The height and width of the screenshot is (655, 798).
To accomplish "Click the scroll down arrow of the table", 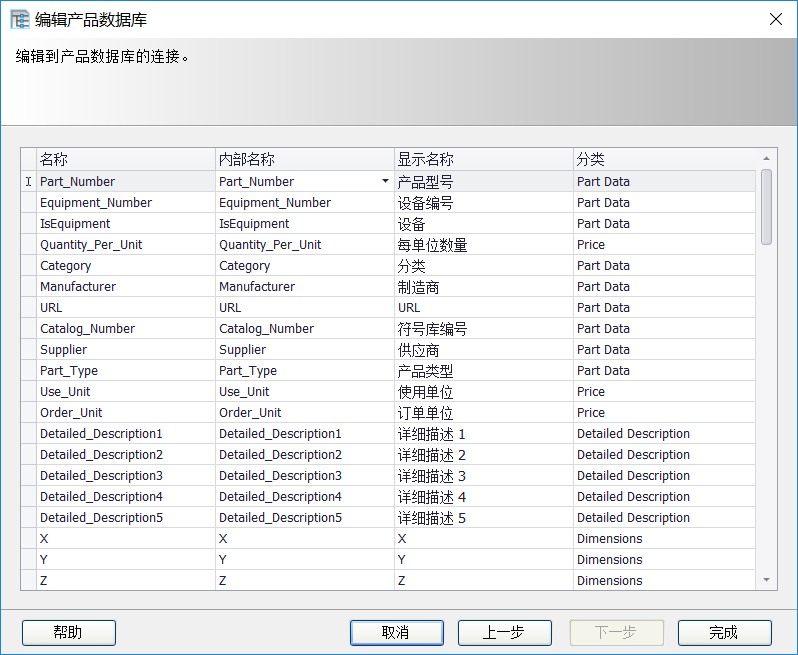I will (x=766, y=580).
